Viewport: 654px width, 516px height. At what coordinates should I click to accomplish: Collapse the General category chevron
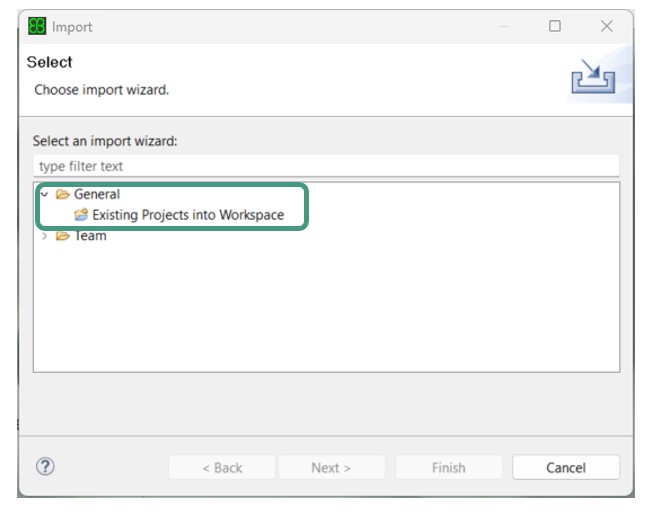pyautogui.click(x=44, y=195)
